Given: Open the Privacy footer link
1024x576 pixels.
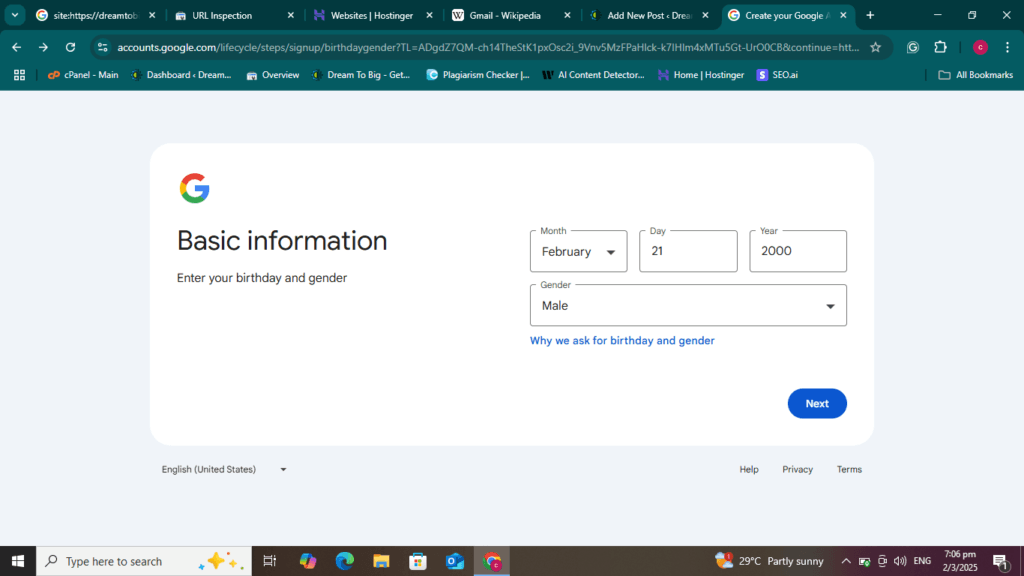Looking at the screenshot, I should coord(797,470).
